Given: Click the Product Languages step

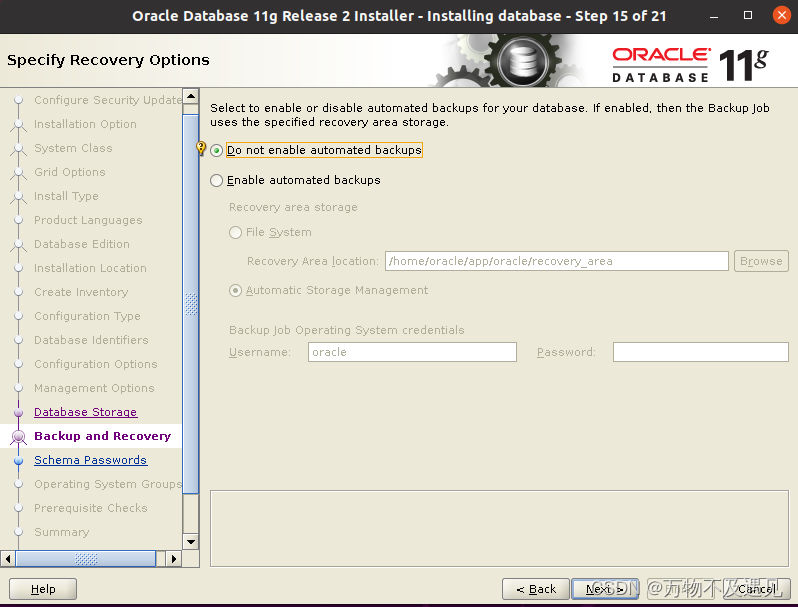Looking at the screenshot, I should click(x=88, y=220).
